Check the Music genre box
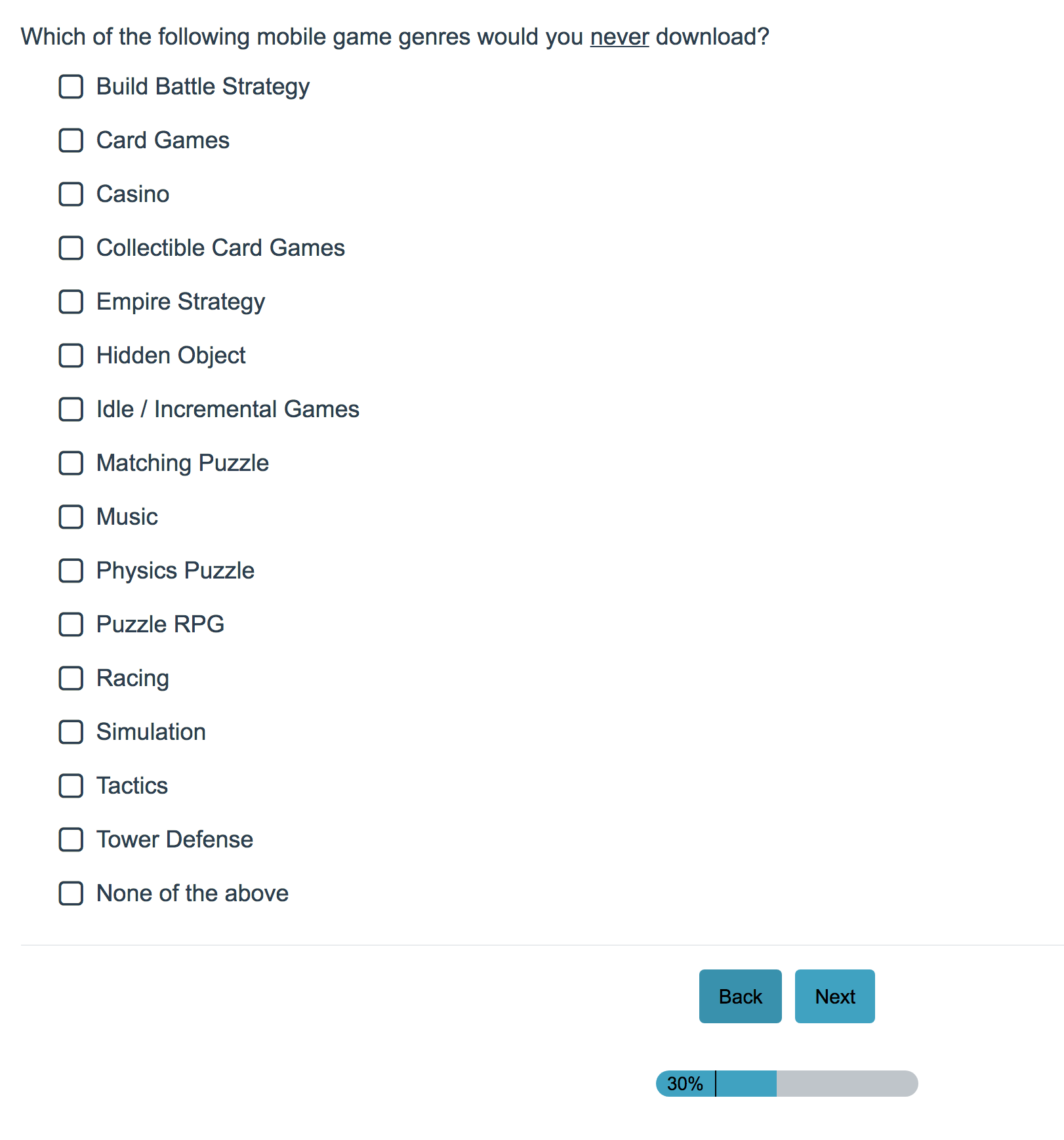Image resolution: width=1064 pixels, height=1140 pixels. tap(71, 517)
